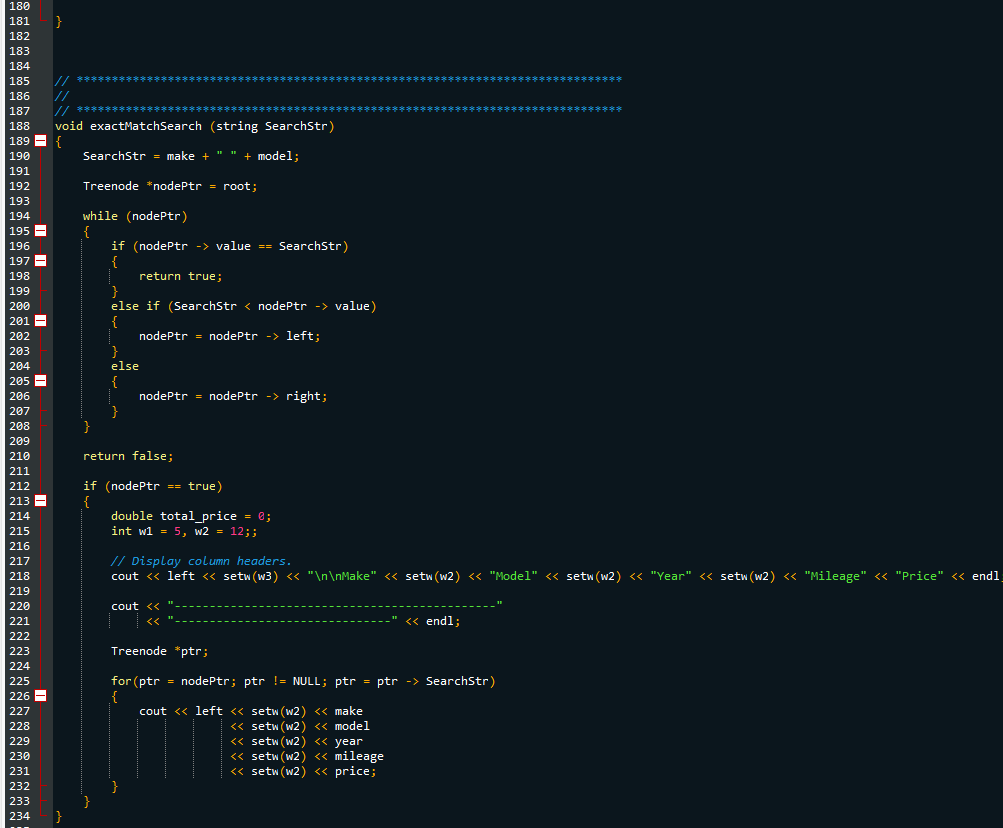Click line number 210 in the gutter
The height and width of the screenshot is (828, 1003).
point(19,456)
